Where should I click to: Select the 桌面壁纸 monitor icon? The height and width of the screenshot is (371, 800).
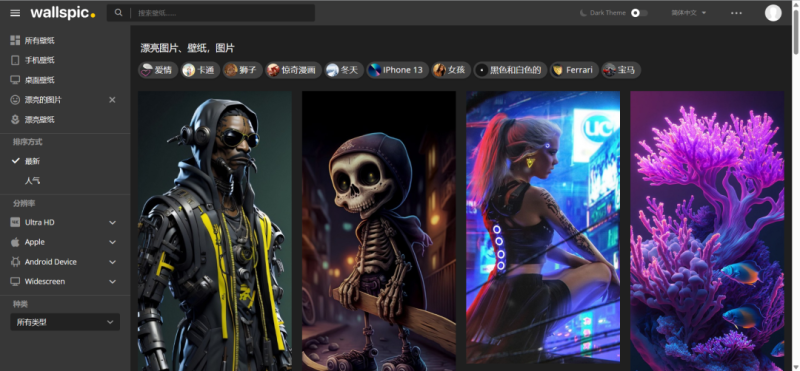pos(15,80)
